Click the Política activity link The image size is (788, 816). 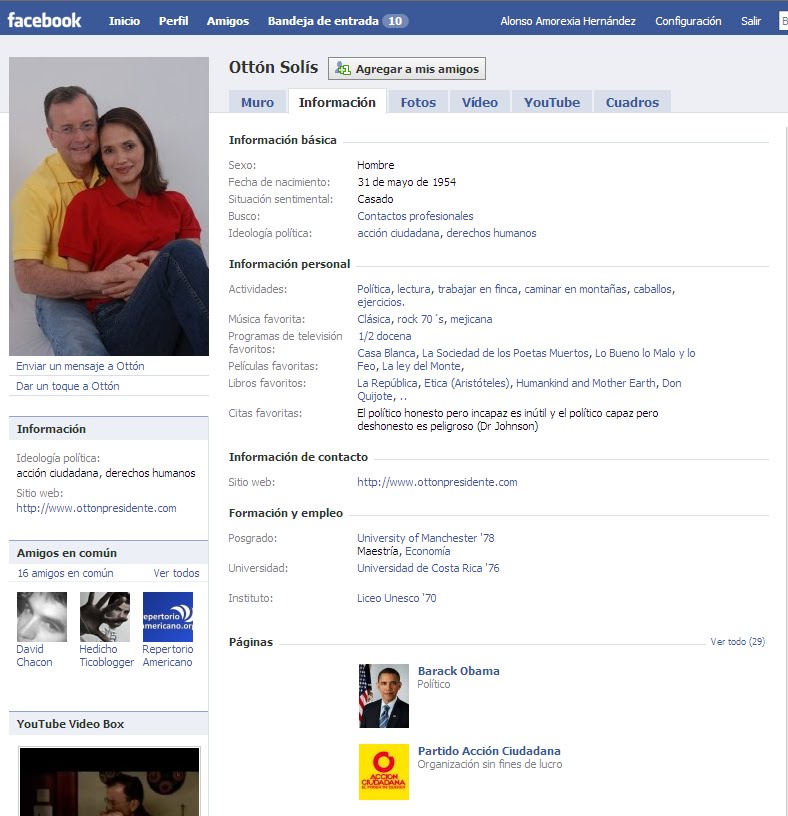coord(374,289)
